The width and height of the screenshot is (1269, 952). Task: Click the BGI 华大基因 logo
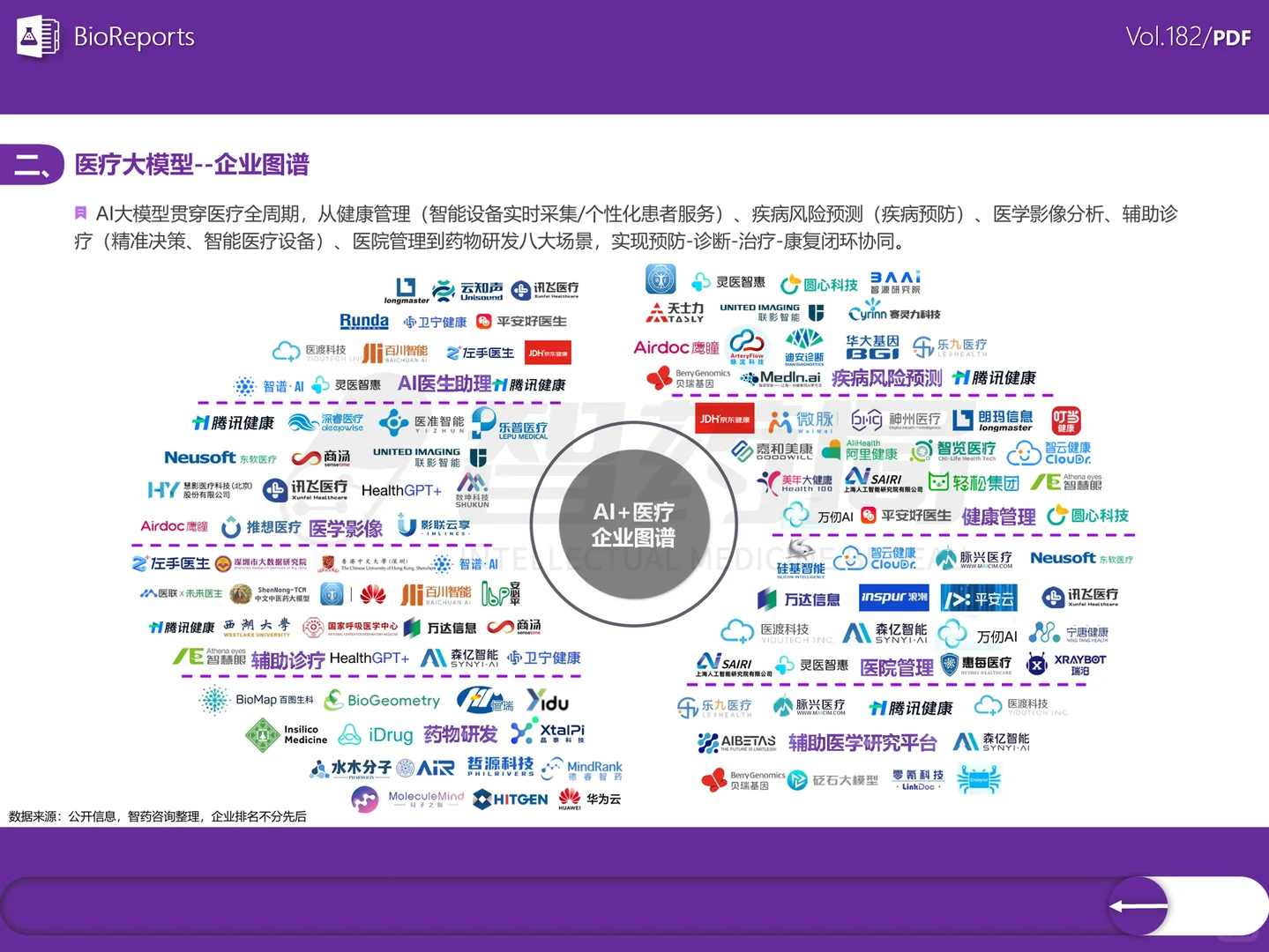pos(871,346)
